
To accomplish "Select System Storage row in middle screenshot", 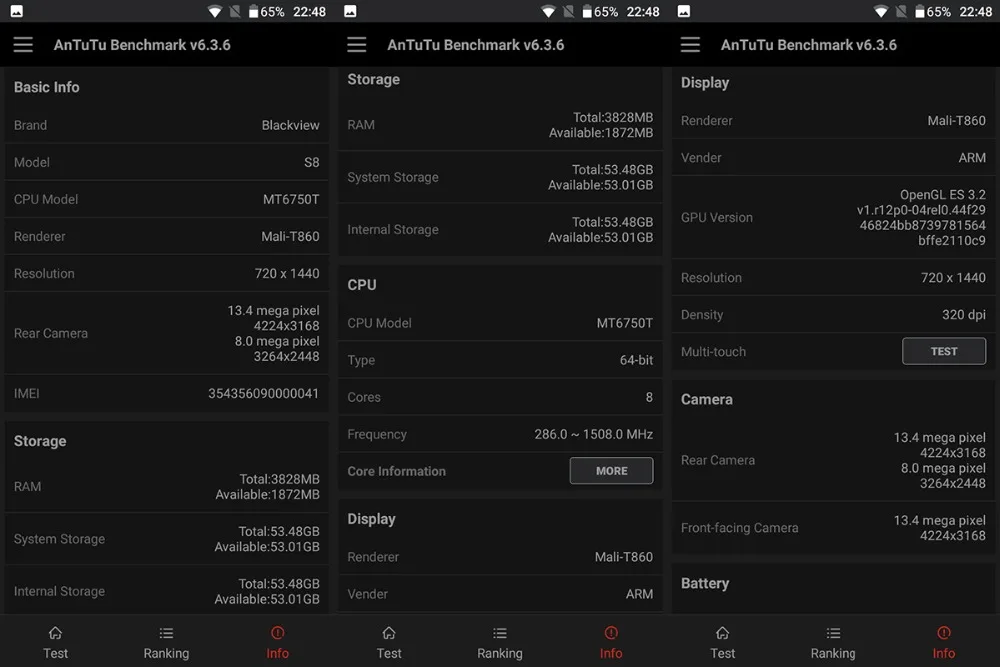I will (x=500, y=177).
